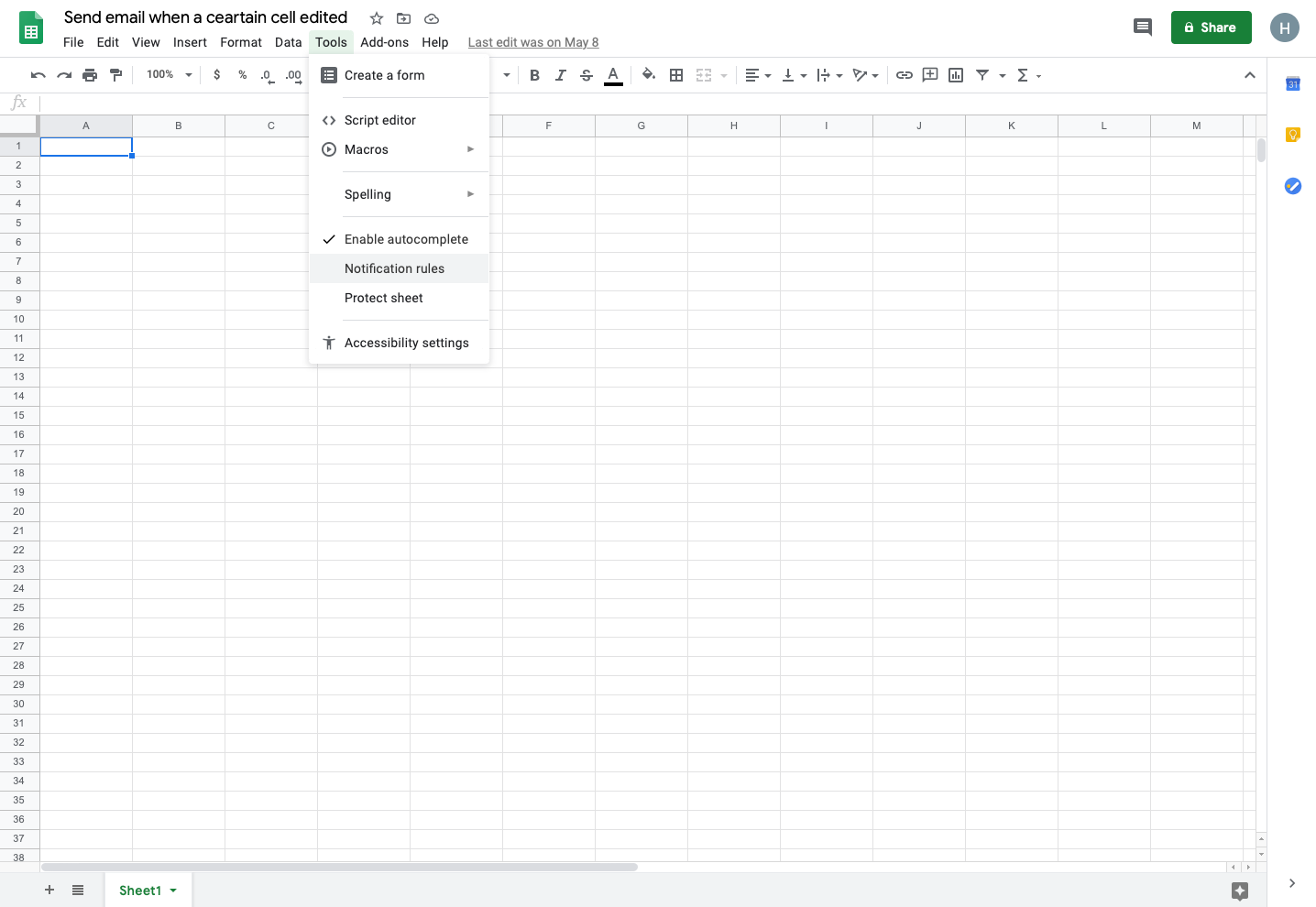This screenshot has height=907, width=1316.
Task: Open the comment history icon
Action: pos(1143,27)
